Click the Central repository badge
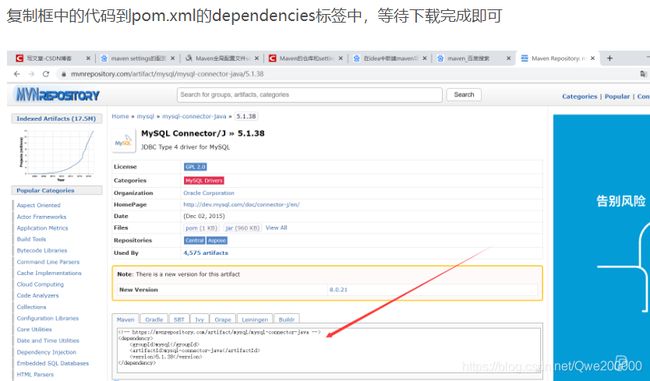Image resolution: width=650 pixels, height=381 pixels. coord(194,240)
